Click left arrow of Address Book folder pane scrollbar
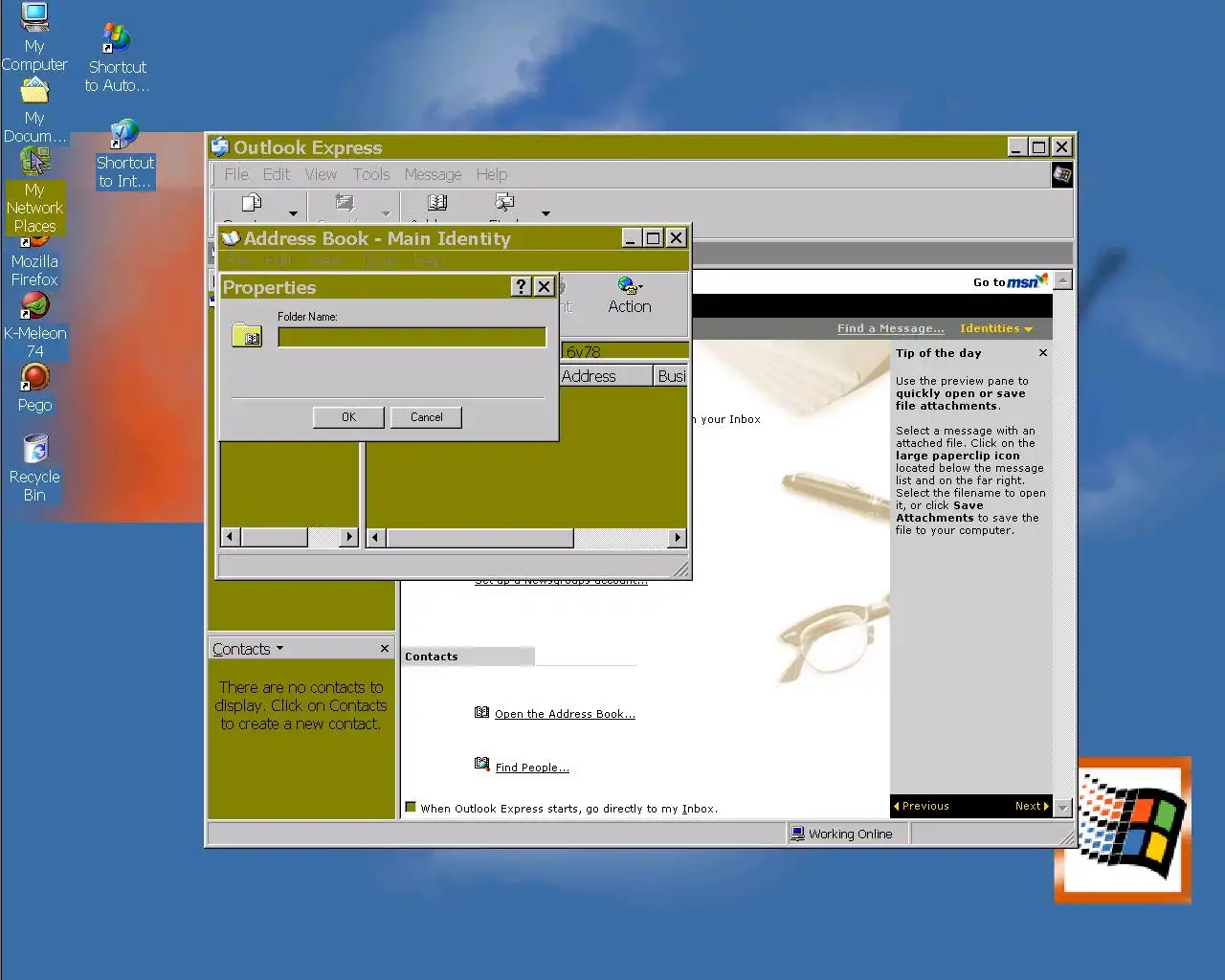The image size is (1225, 980). [229, 537]
